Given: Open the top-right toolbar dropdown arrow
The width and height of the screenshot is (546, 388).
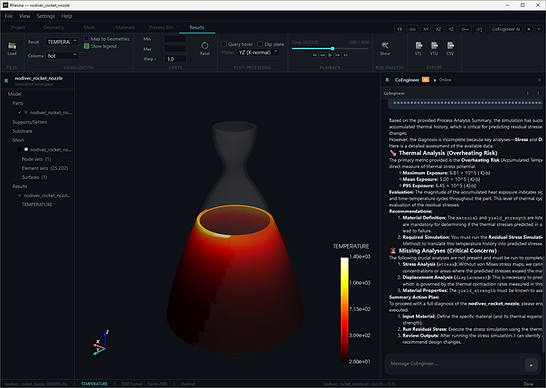Looking at the screenshot, I should click(x=538, y=29).
